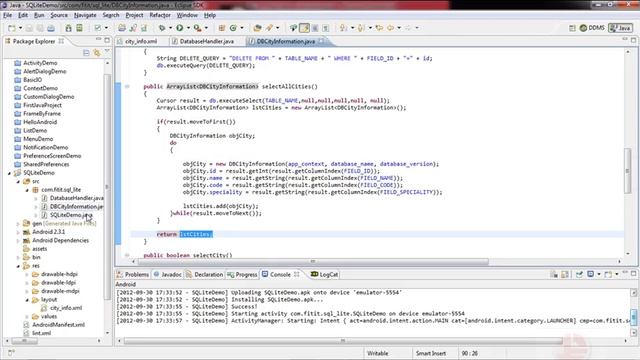The width and height of the screenshot is (640, 360).
Task: Click the Back navigation arrow icon
Action: tap(391, 28)
